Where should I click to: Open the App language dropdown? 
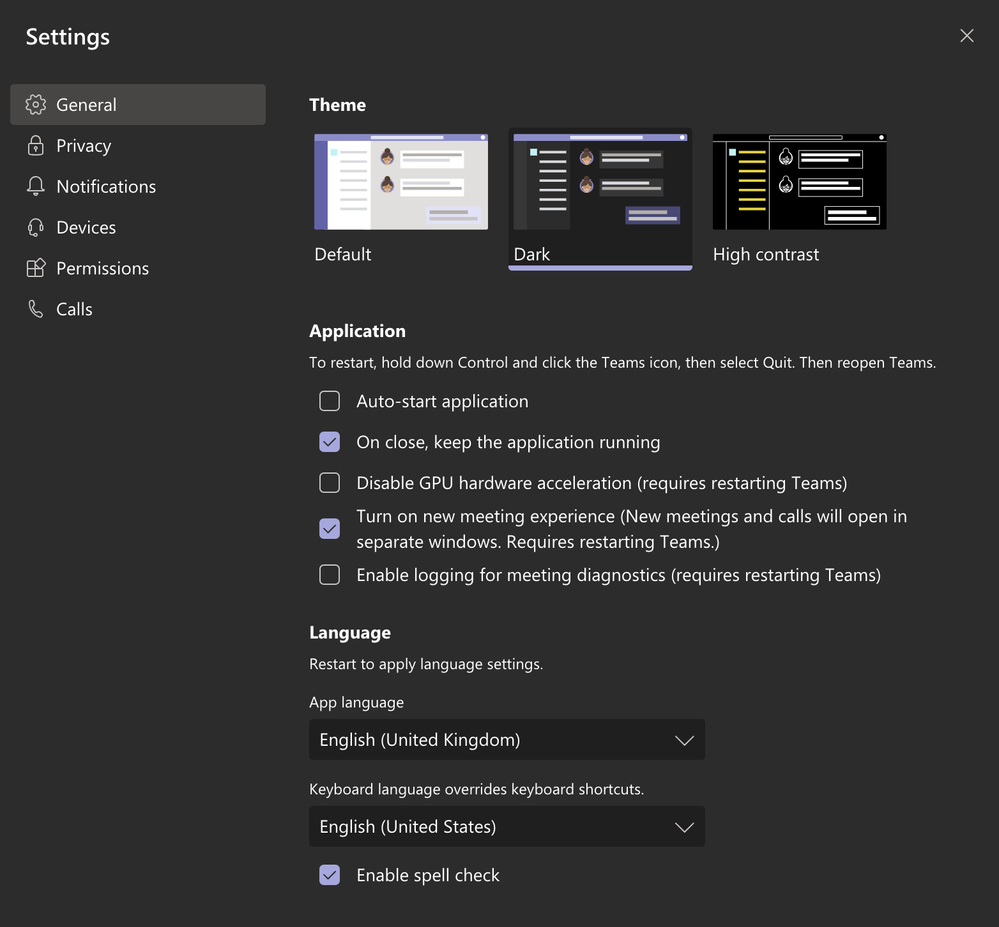[x=507, y=741]
